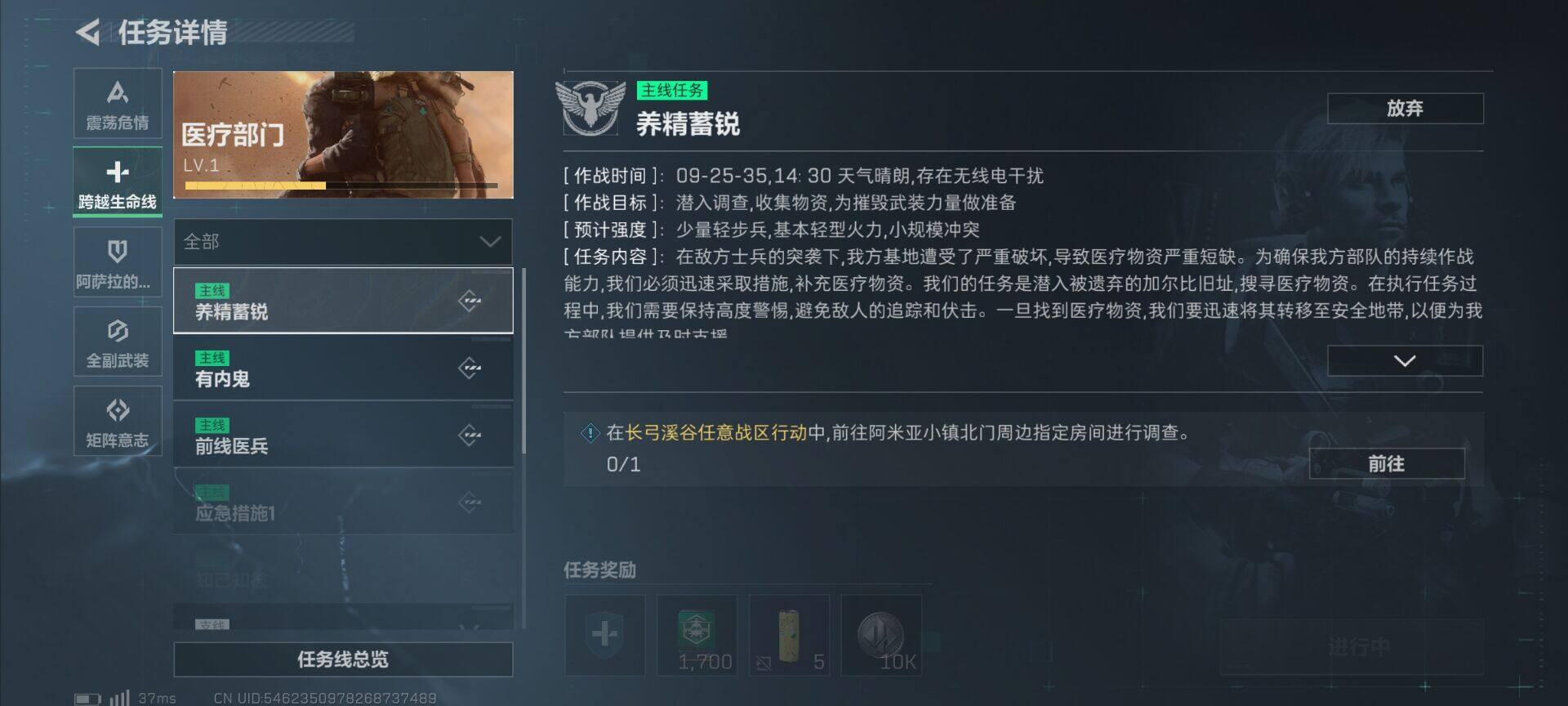
Task: Open the 全部 mission filter dropdown
Action: (x=343, y=241)
